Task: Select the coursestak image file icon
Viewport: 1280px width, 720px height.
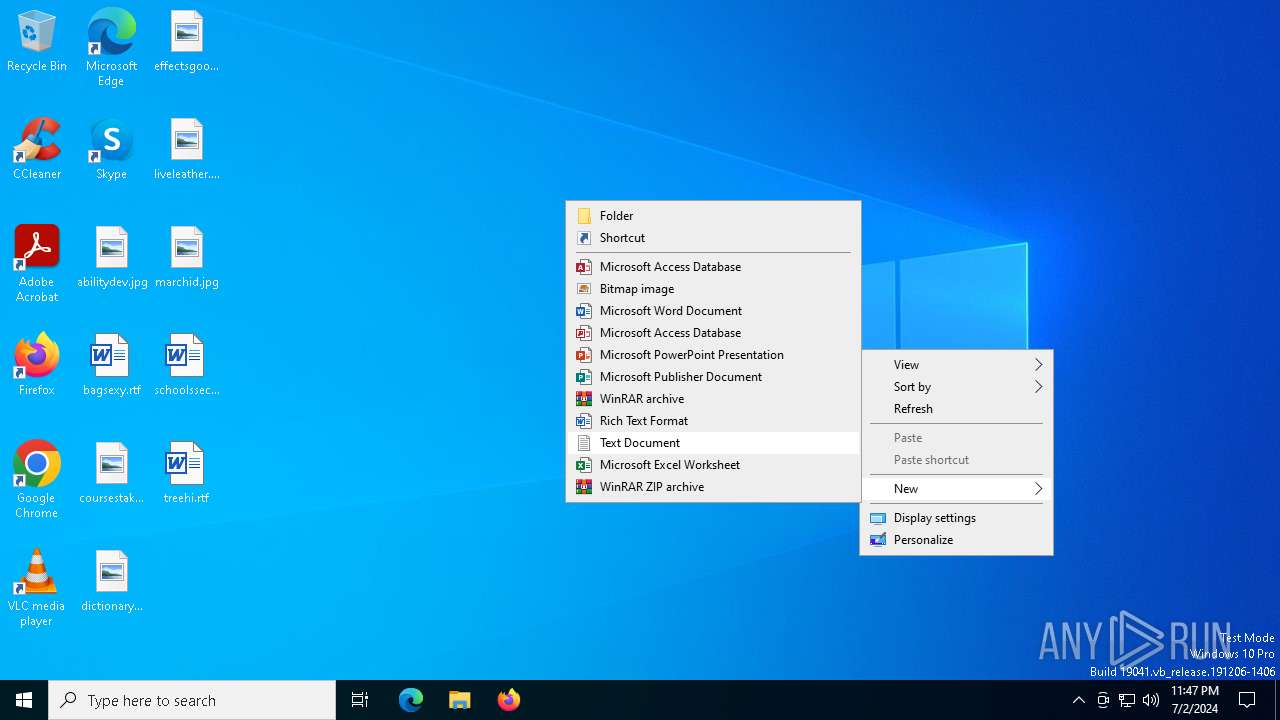Action: coord(111,474)
